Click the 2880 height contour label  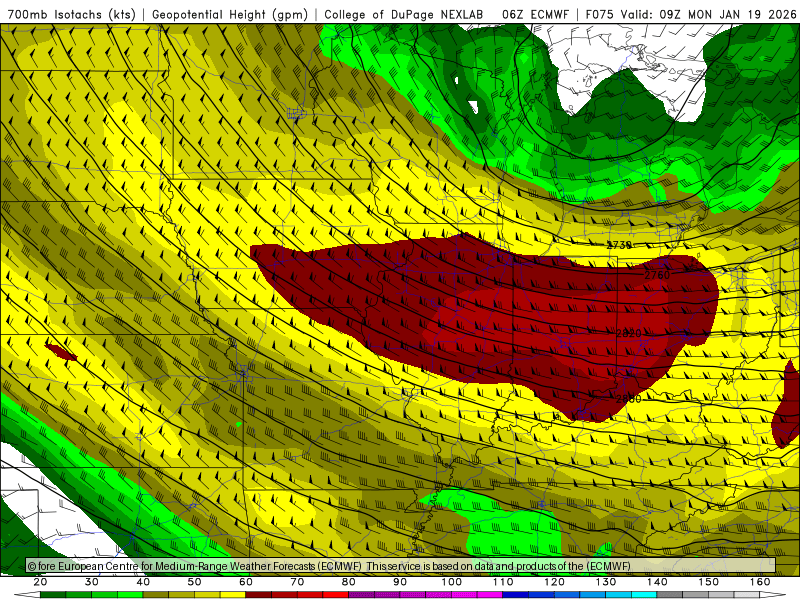click(629, 398)
